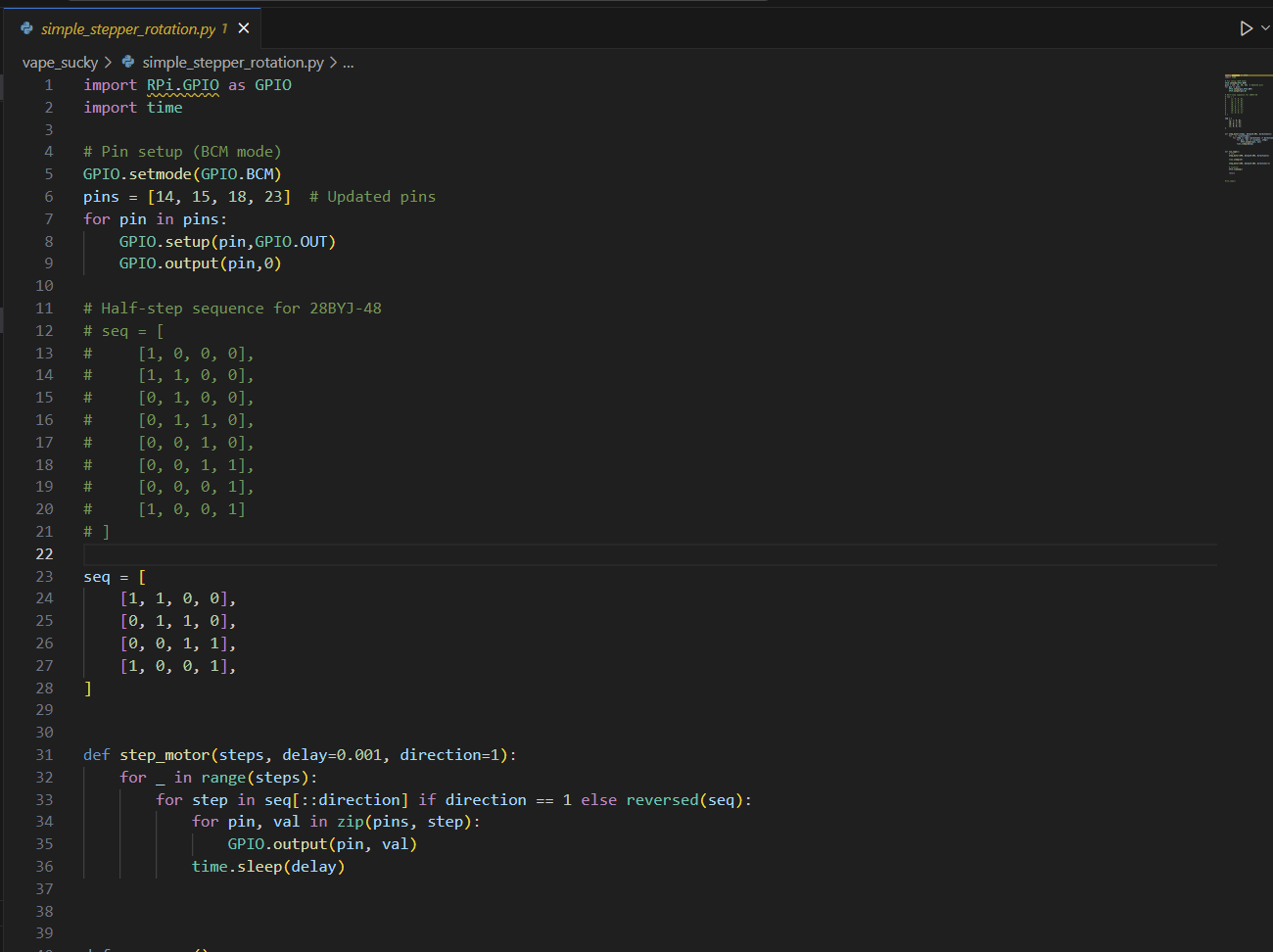Viewport: 1273px width, 952px height.
Task: Click 'for pin in pins:' on line 7
Action: (x=155, y=219)
